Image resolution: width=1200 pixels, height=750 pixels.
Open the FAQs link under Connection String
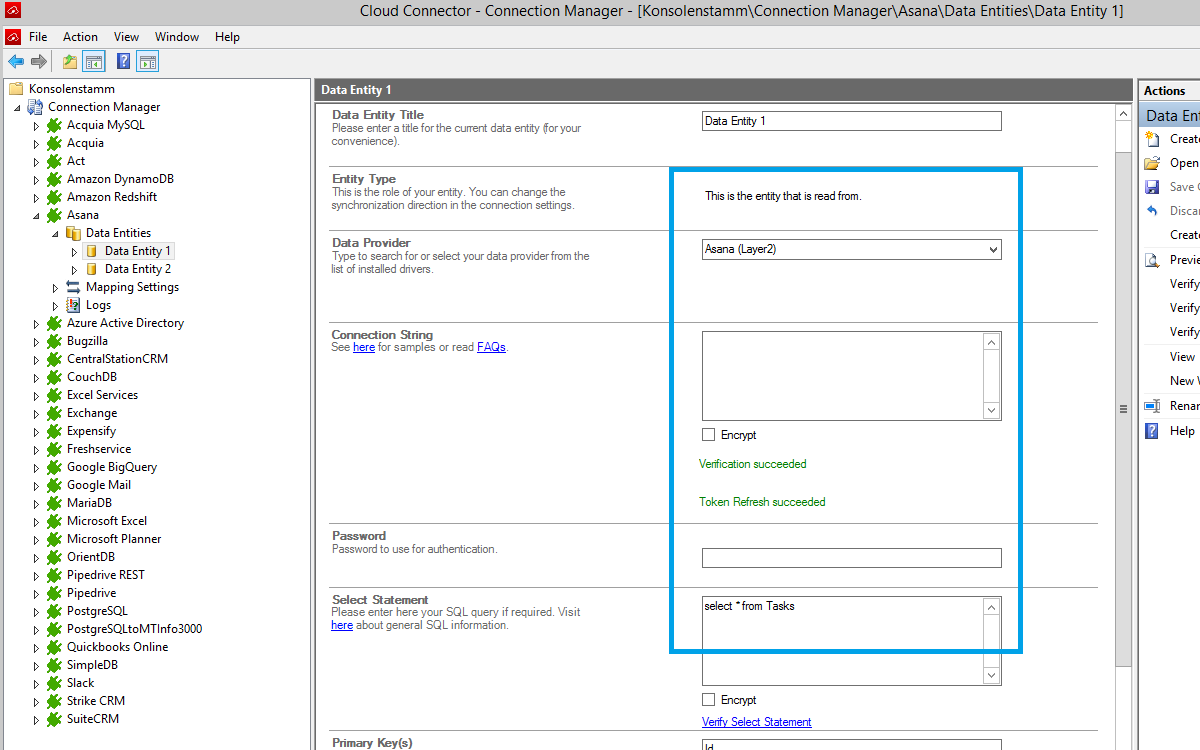click(491, 347)
